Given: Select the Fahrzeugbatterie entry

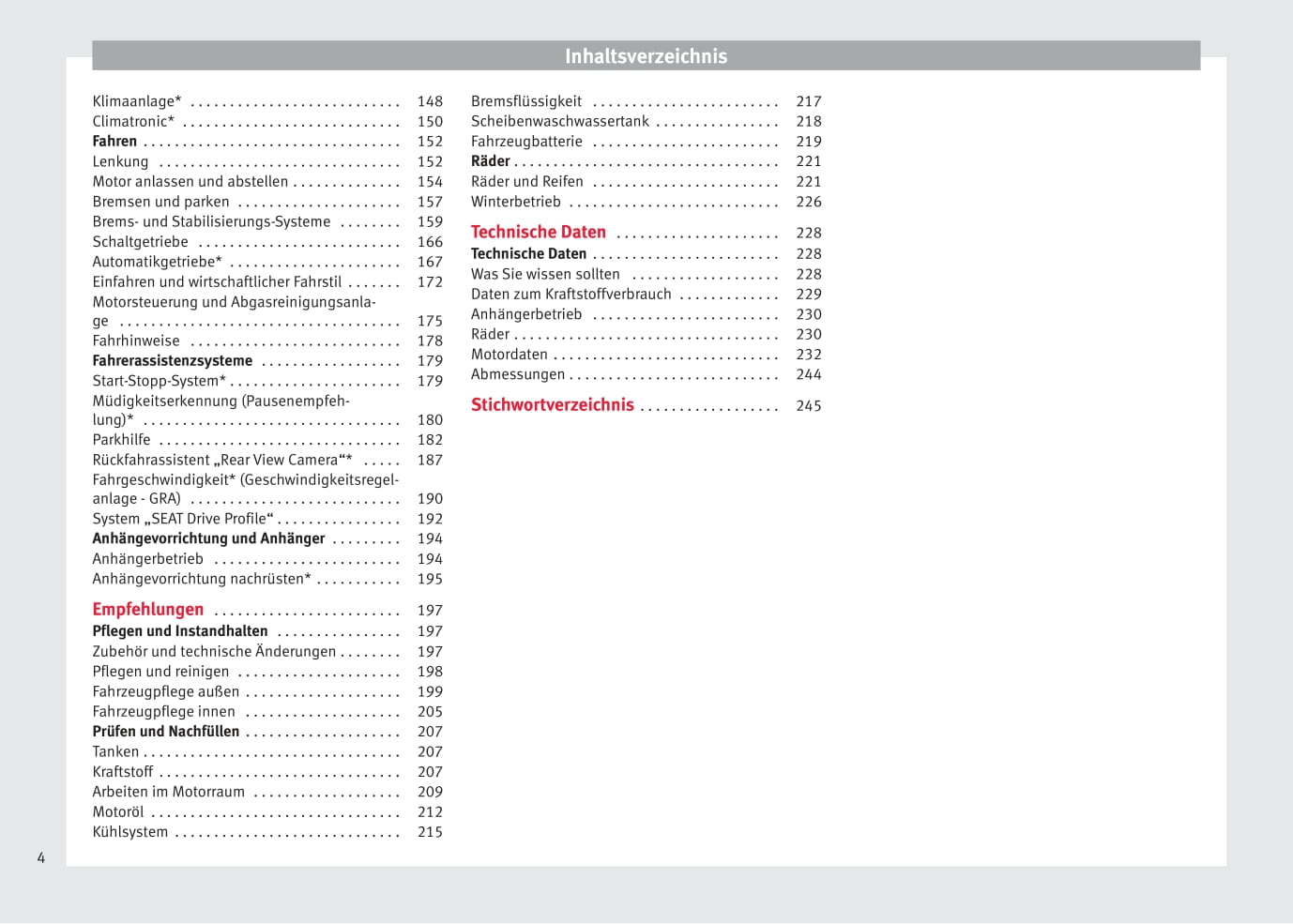Looking at the screenshot, I should point(526,142).
